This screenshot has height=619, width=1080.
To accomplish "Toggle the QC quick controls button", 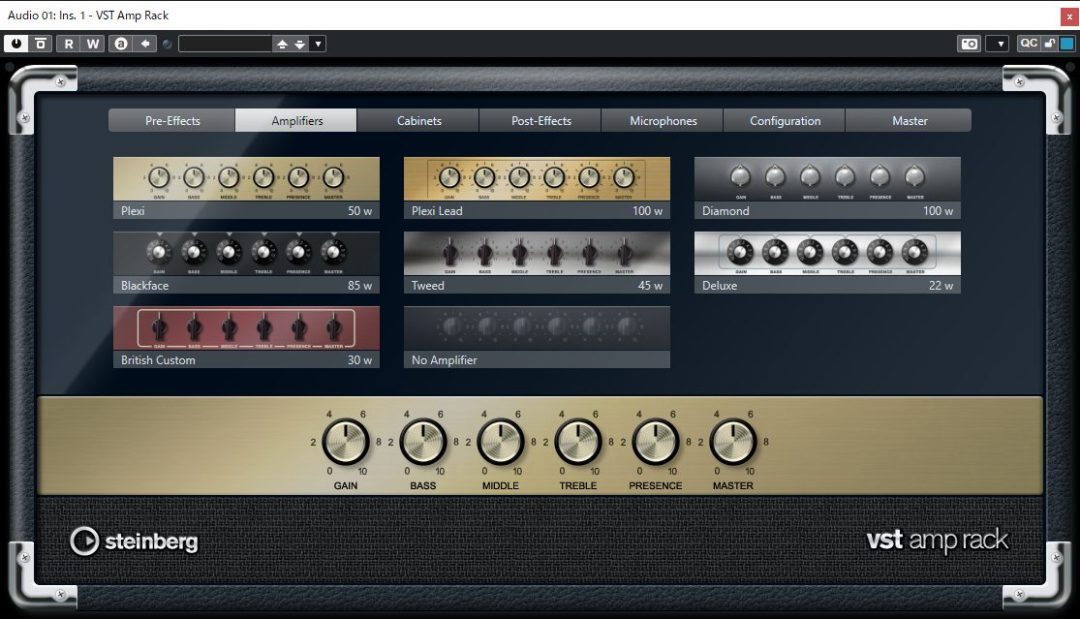I will 1028,43.
